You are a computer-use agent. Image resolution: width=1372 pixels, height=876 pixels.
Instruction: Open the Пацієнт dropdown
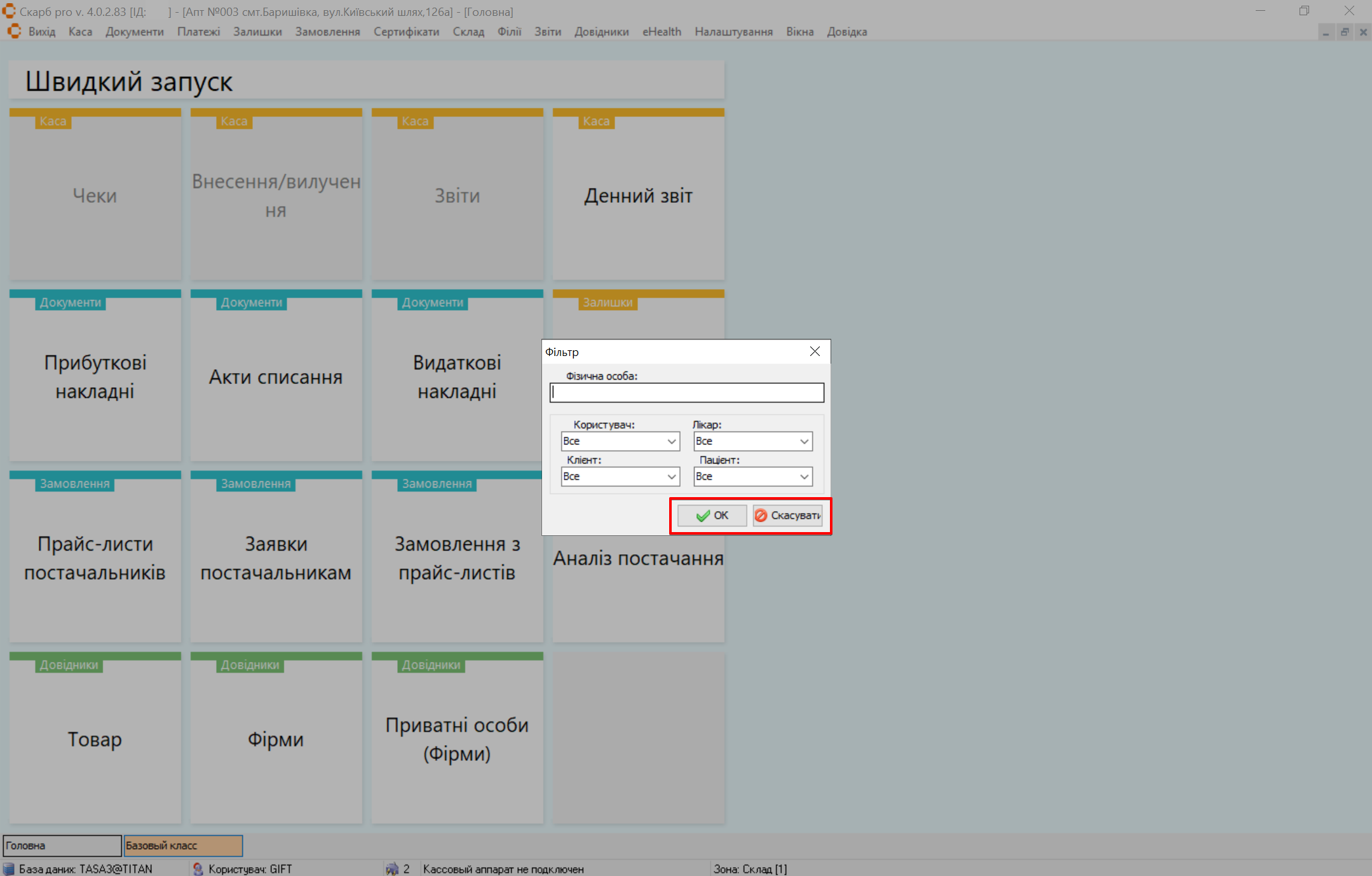(x=804, y=477)
